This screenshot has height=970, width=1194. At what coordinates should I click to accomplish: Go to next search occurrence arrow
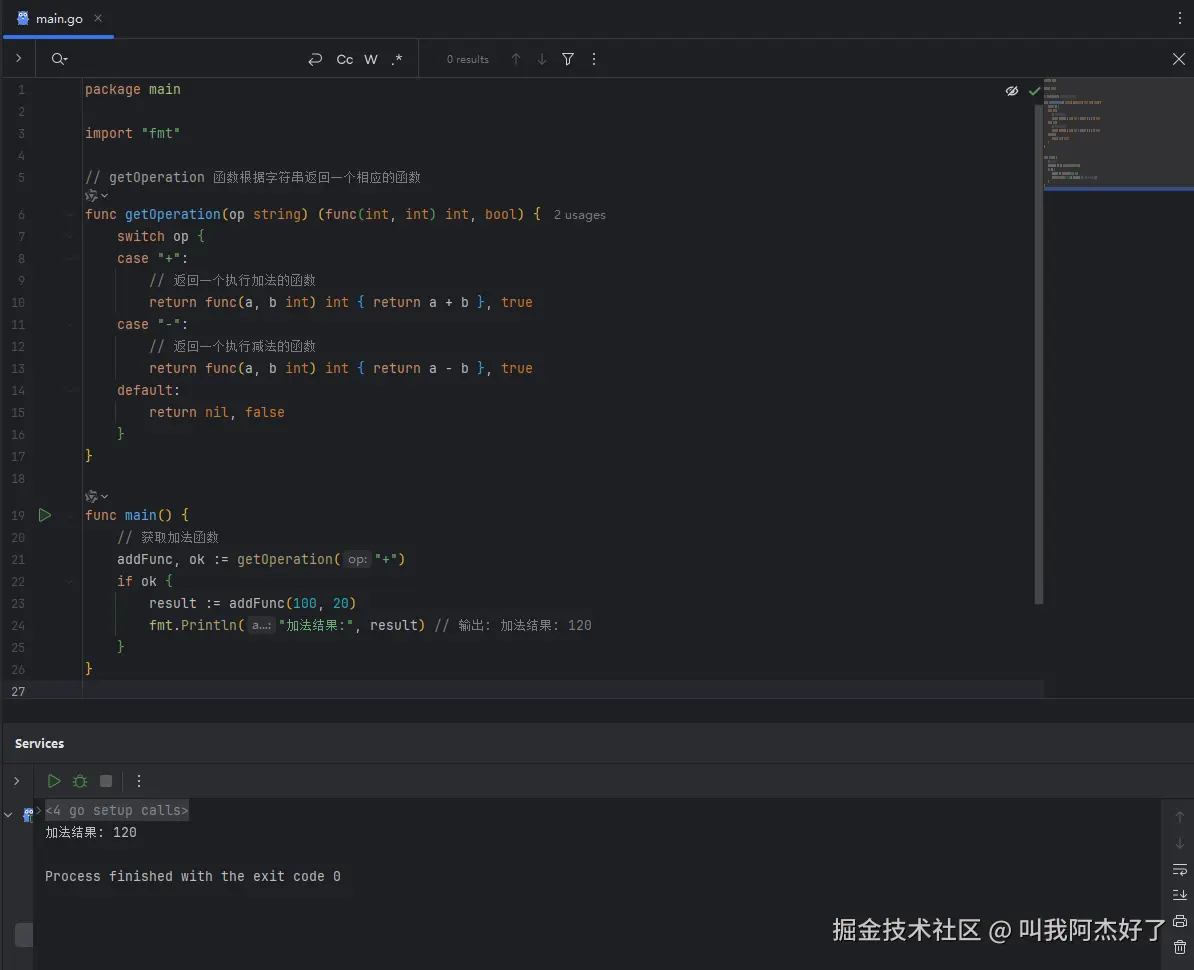541,59
